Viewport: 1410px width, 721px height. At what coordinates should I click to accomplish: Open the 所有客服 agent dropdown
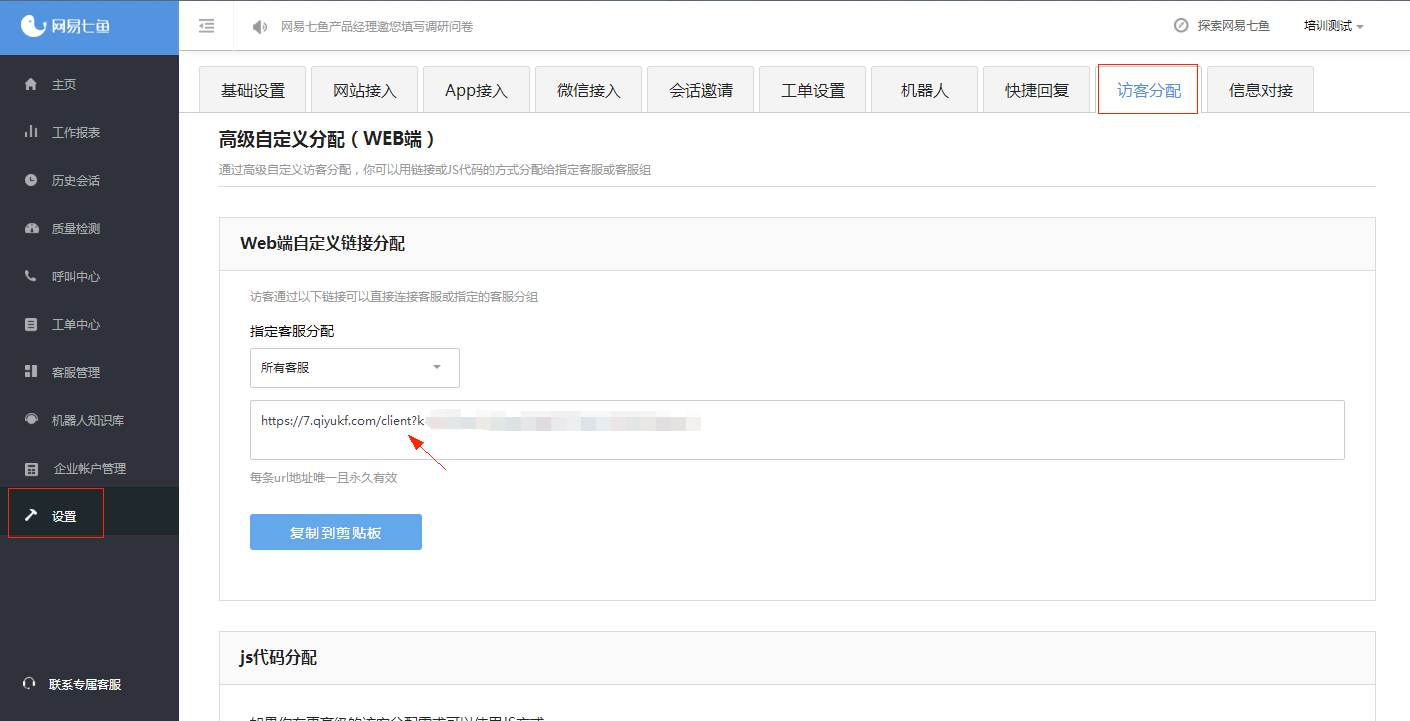354,368
